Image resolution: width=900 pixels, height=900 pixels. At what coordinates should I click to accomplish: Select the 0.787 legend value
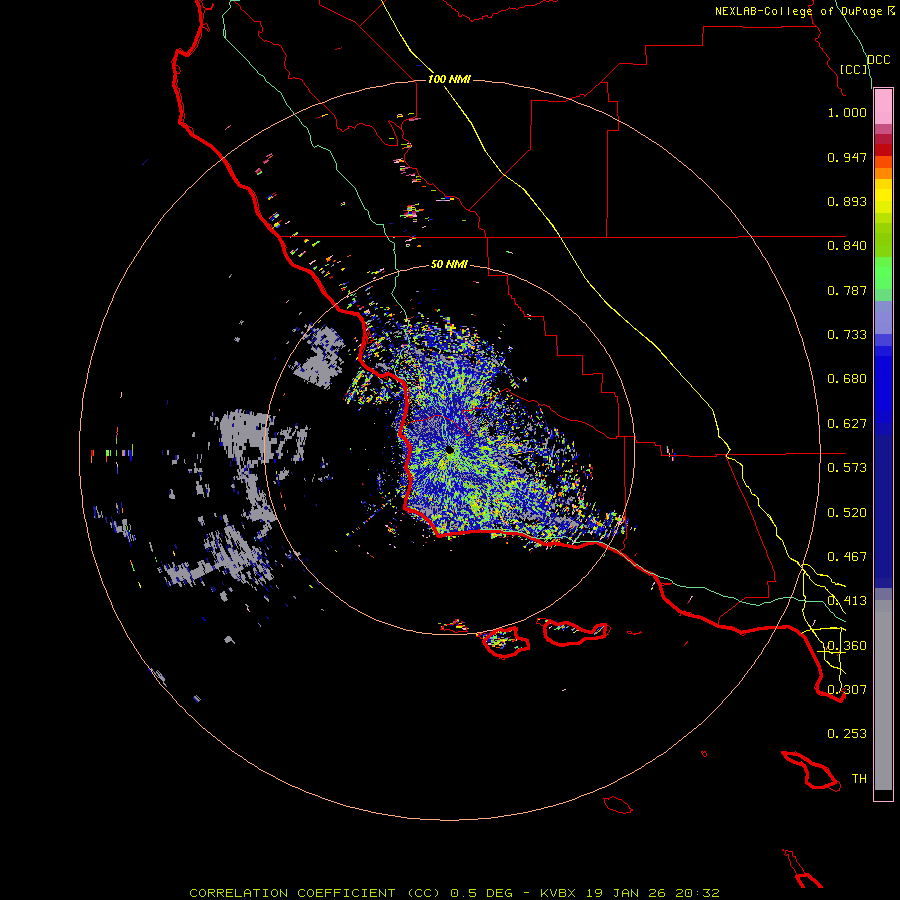[847, 290]
